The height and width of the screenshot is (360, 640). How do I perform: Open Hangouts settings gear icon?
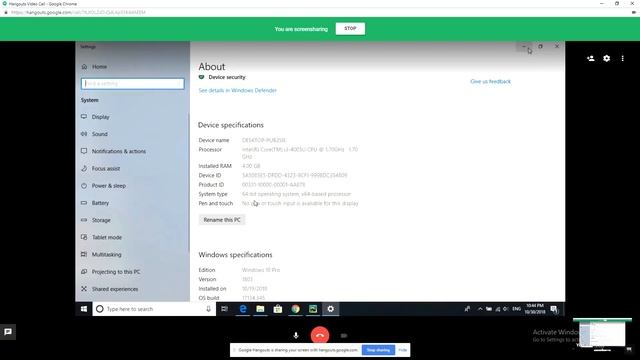pos(607,58)
